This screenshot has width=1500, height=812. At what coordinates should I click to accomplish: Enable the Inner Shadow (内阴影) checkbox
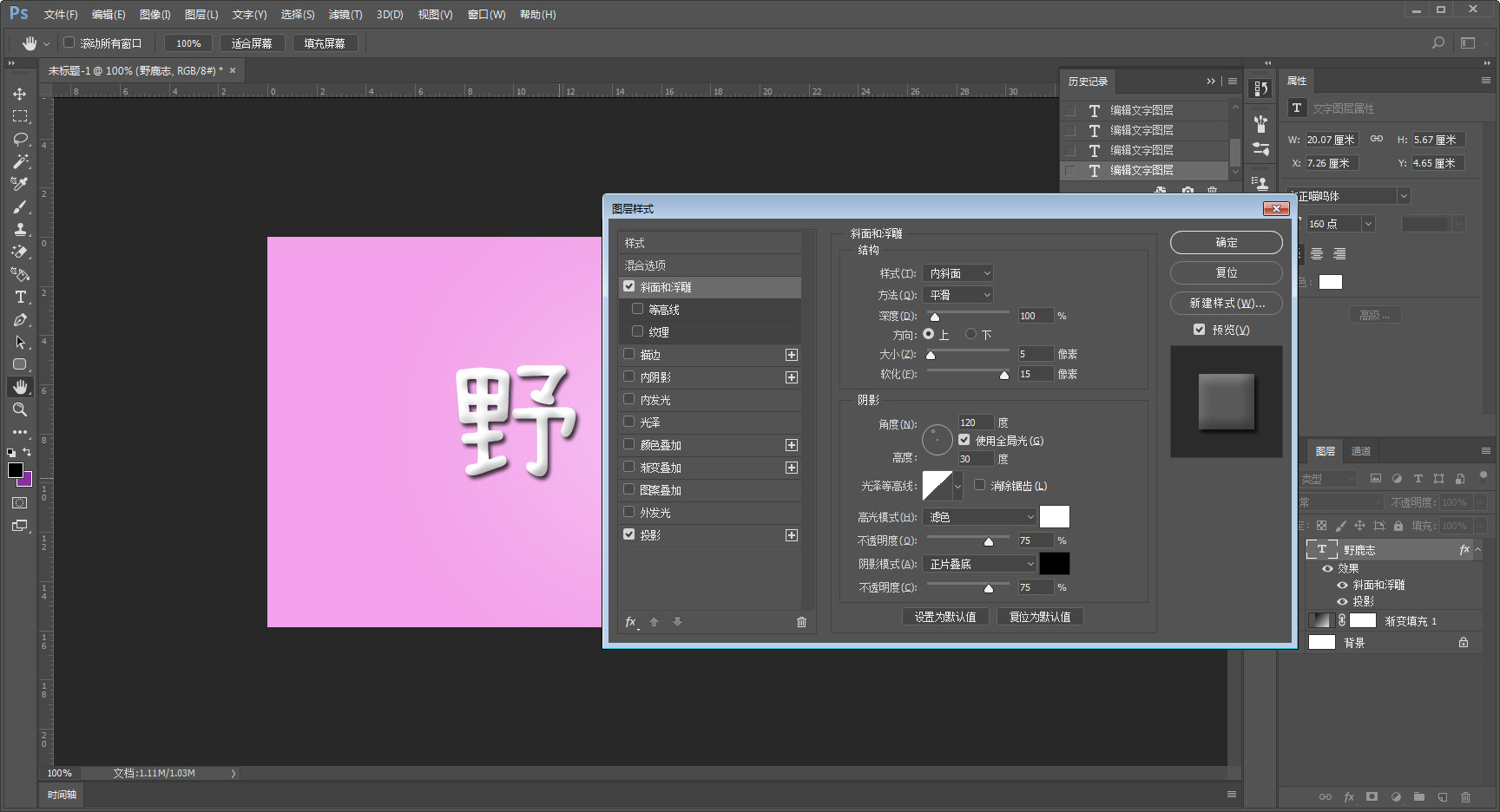629,377
